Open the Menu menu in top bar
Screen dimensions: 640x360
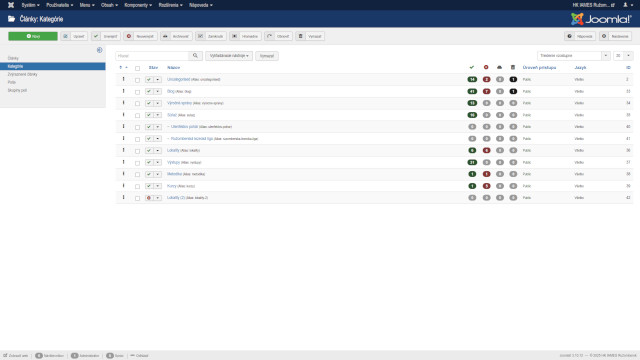(x=87, y=5)
